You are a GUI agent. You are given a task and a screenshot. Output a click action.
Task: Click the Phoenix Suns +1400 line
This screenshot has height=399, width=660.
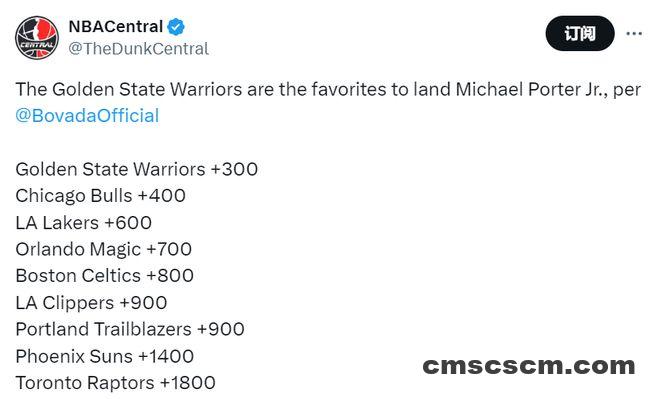point(104,356)
